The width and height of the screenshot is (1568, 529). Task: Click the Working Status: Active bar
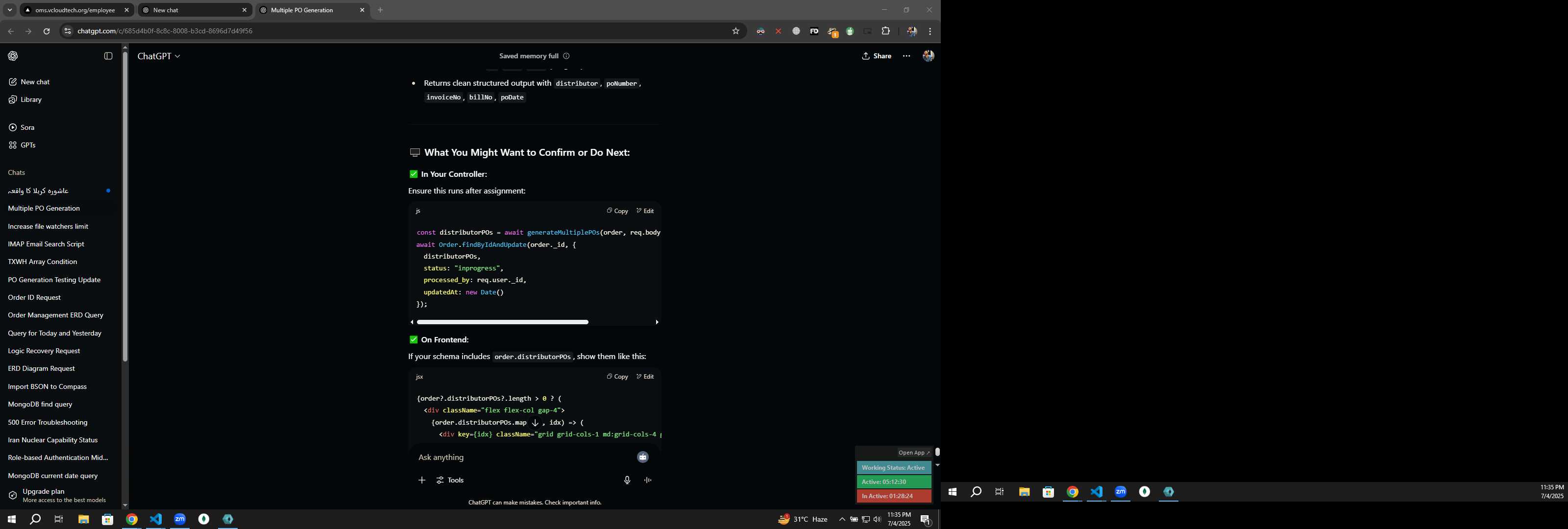(894, 467)
